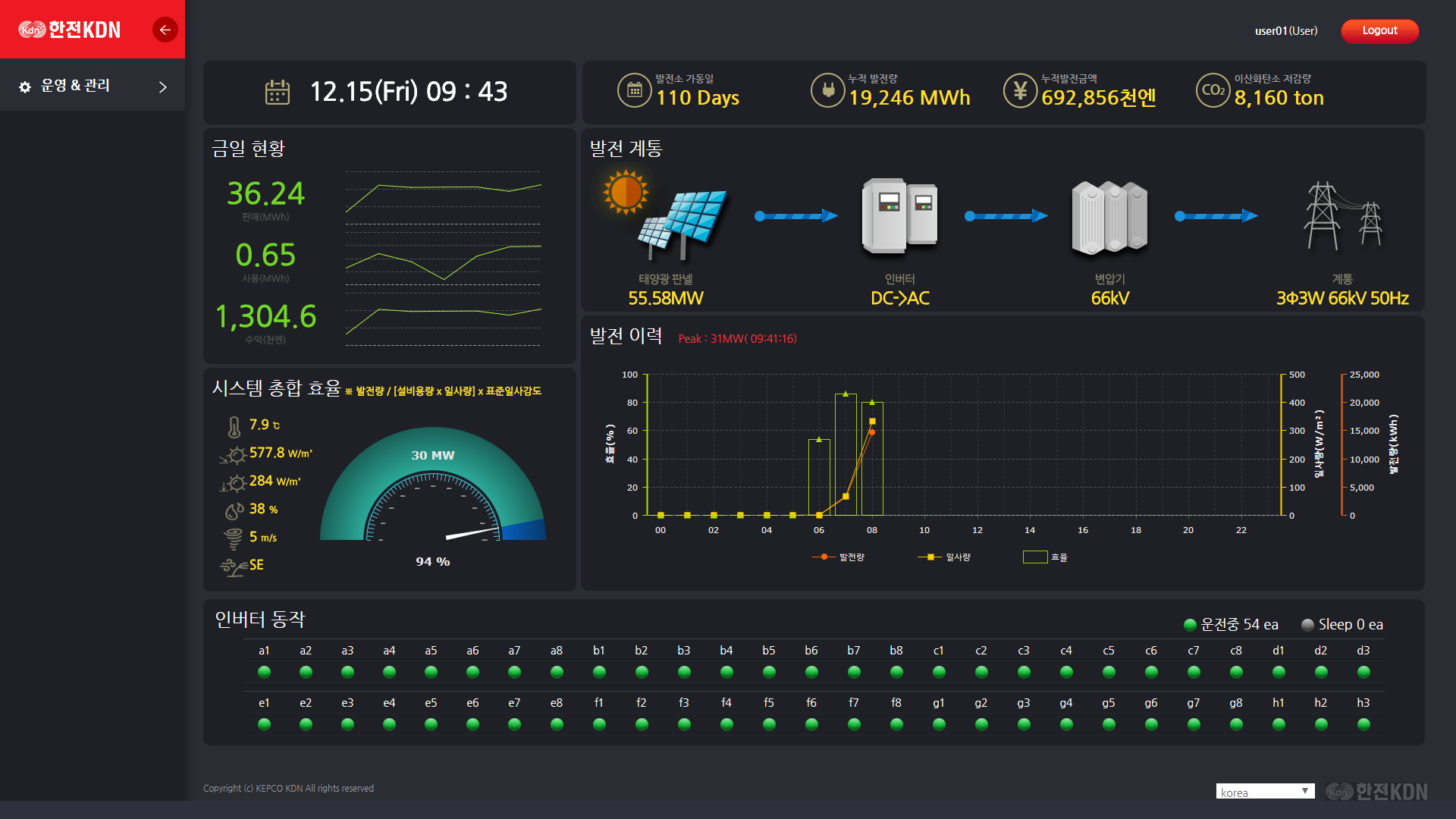Screen dimensions: 1456x819
Task: Click inverter h3 status indicator
Action: 1363,724
